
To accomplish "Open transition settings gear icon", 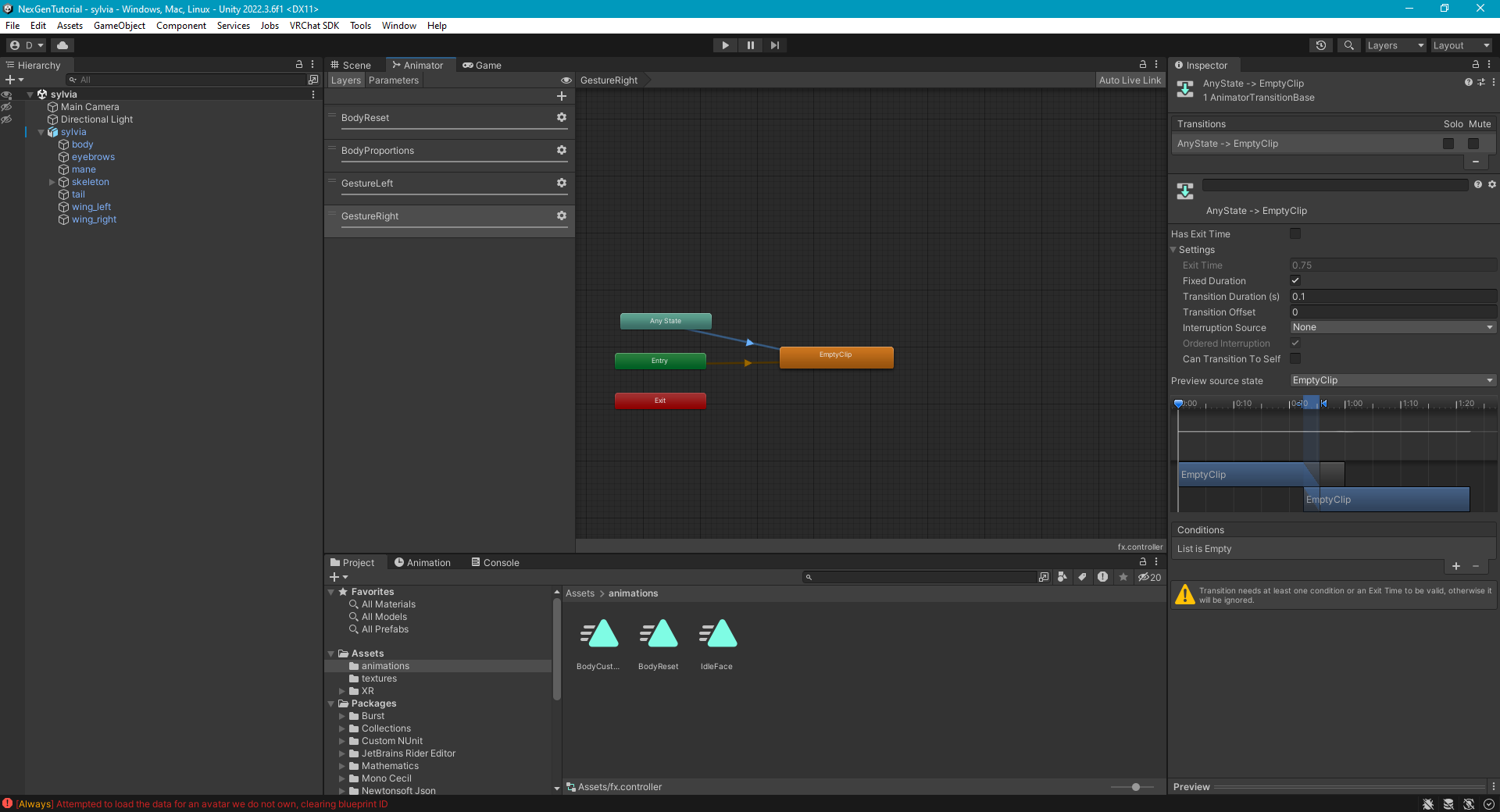I will pos(1492,184).
